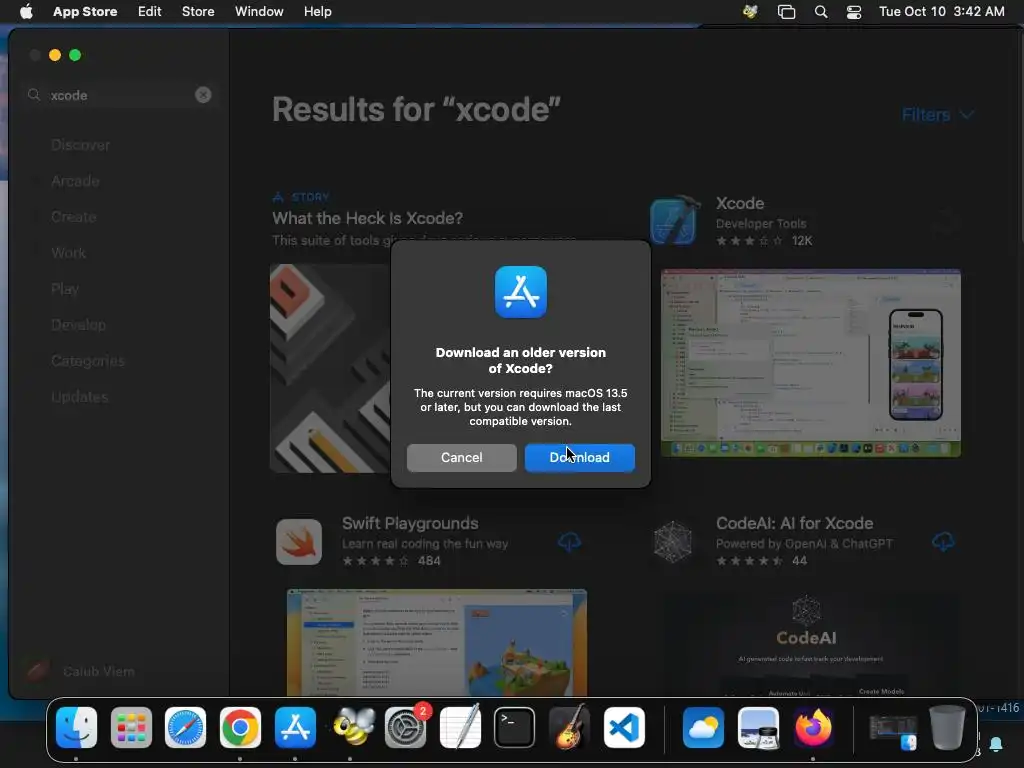Download Swift Playgrounds via cloud icon
The width and height of the screenshot is (1024, 768).
pyautogui.click(x=569, y=541)
